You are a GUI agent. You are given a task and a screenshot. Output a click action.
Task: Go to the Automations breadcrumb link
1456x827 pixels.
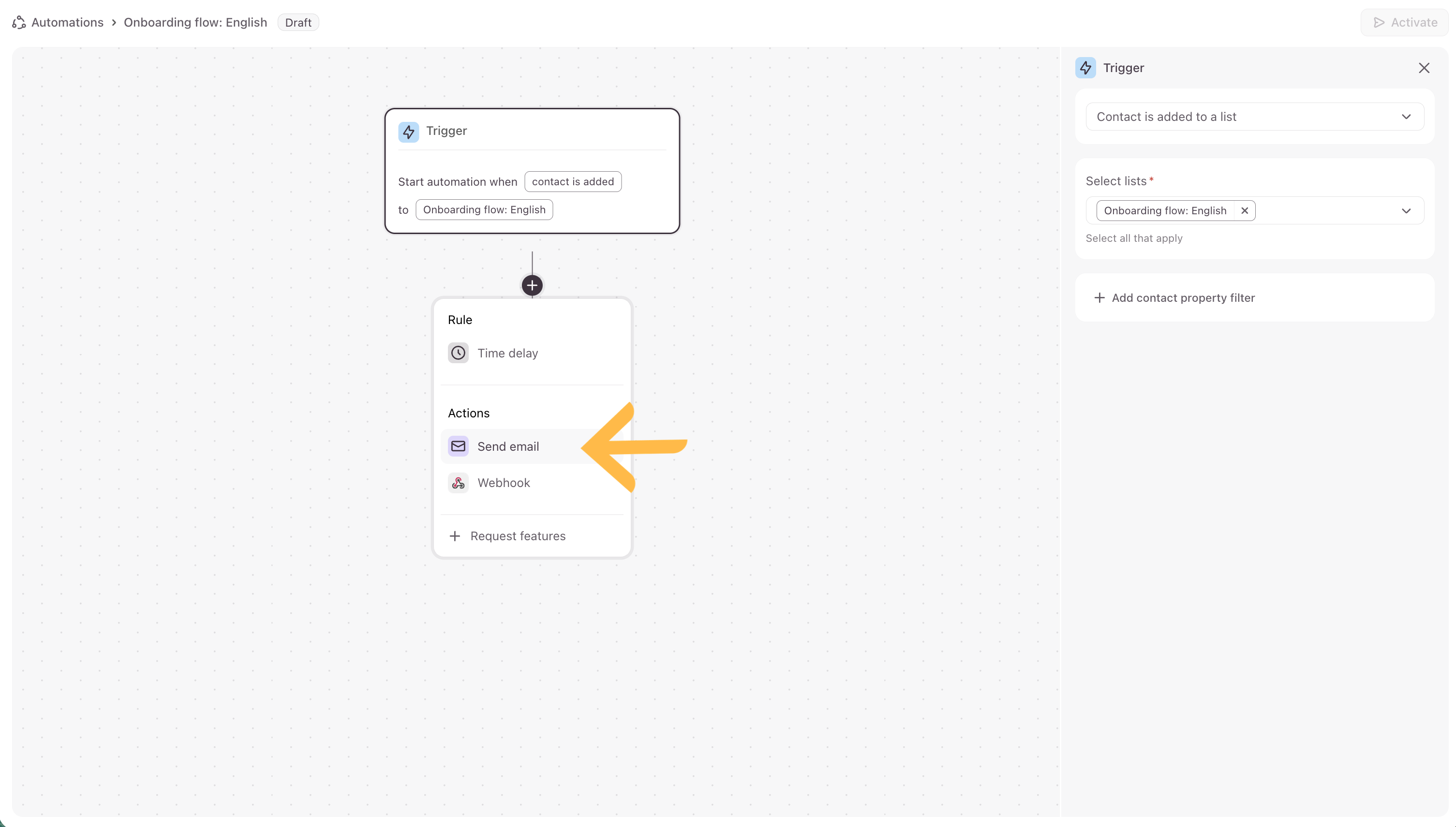coord(67,22)
